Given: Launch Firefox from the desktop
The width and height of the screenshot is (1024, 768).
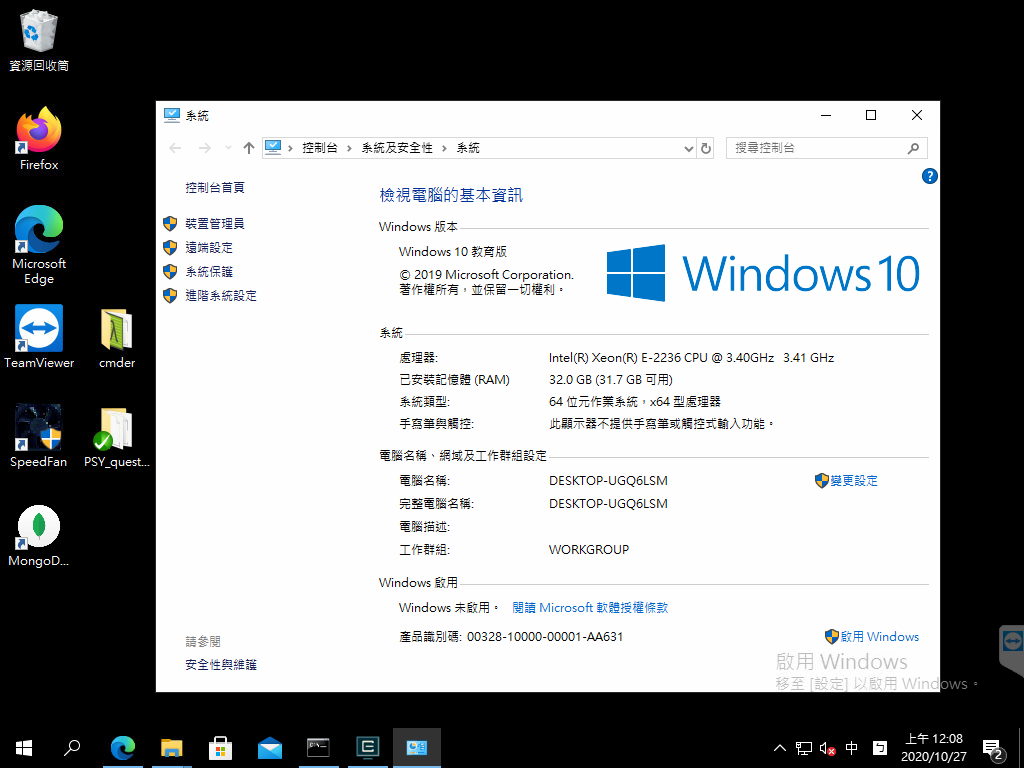Looking at the screenshot, I should (39, 139).
